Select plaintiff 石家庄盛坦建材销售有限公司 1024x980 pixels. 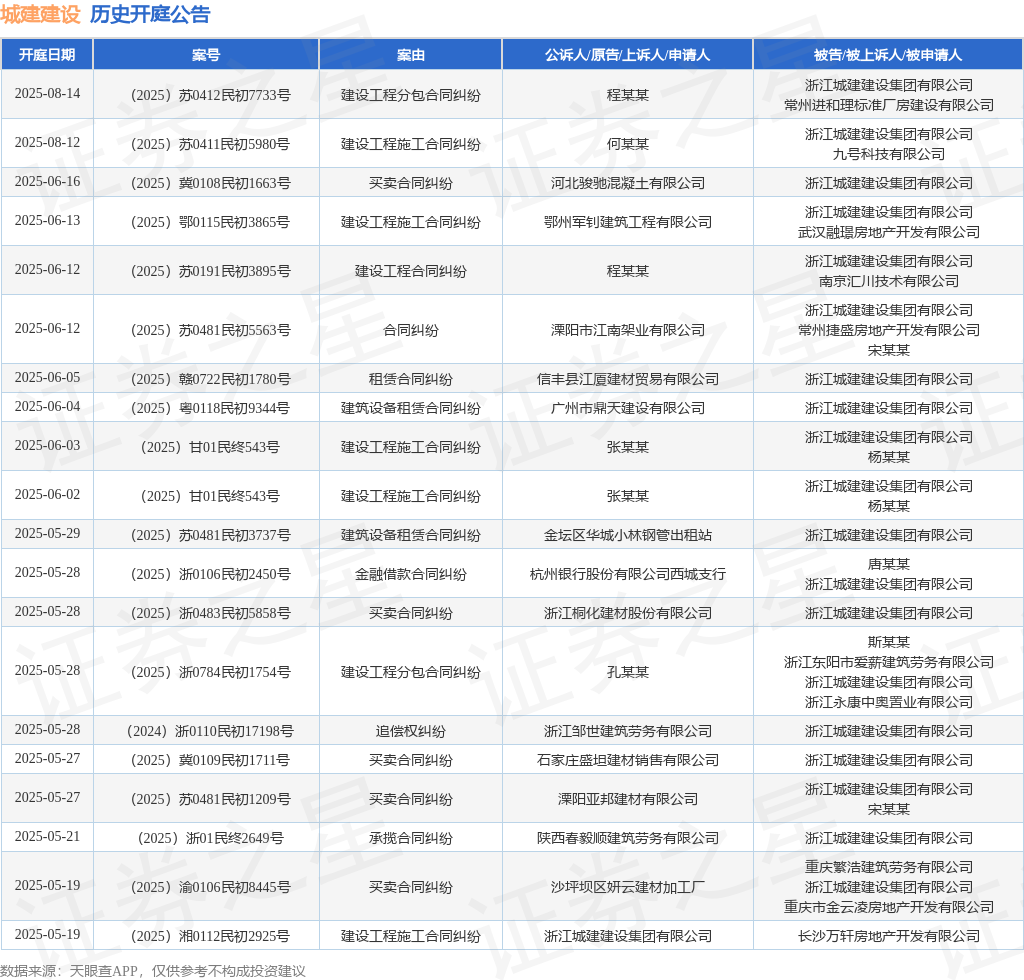628,761
